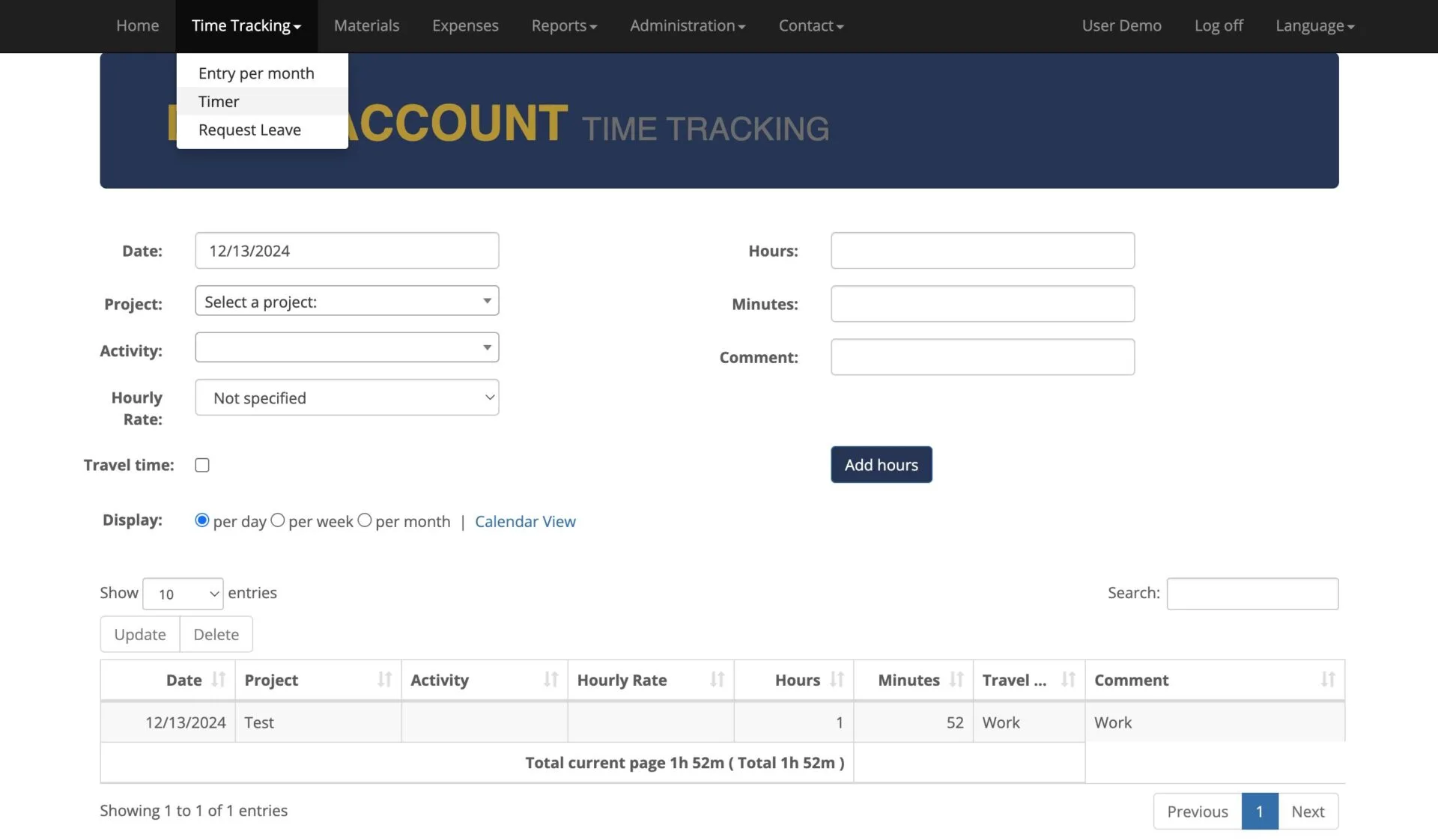Click Minutes column sort icon
This screenshot has width=1438, height=840.
click(956, 679)
